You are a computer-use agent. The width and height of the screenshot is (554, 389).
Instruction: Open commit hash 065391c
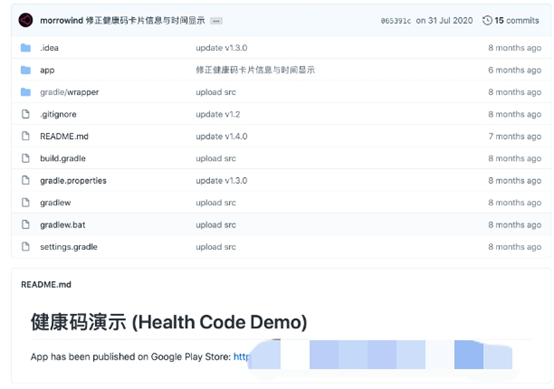tap(396, 21)
